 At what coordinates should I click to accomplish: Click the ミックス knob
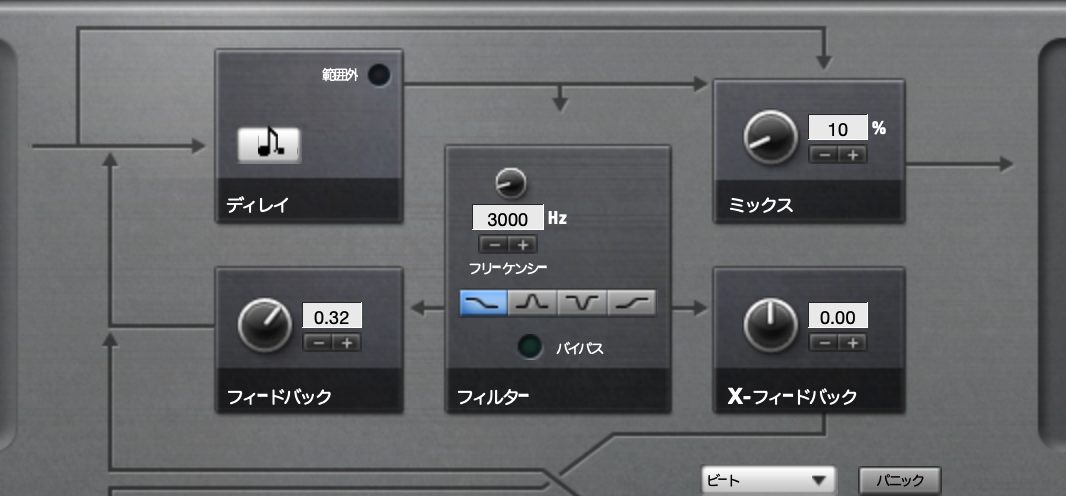770,137
